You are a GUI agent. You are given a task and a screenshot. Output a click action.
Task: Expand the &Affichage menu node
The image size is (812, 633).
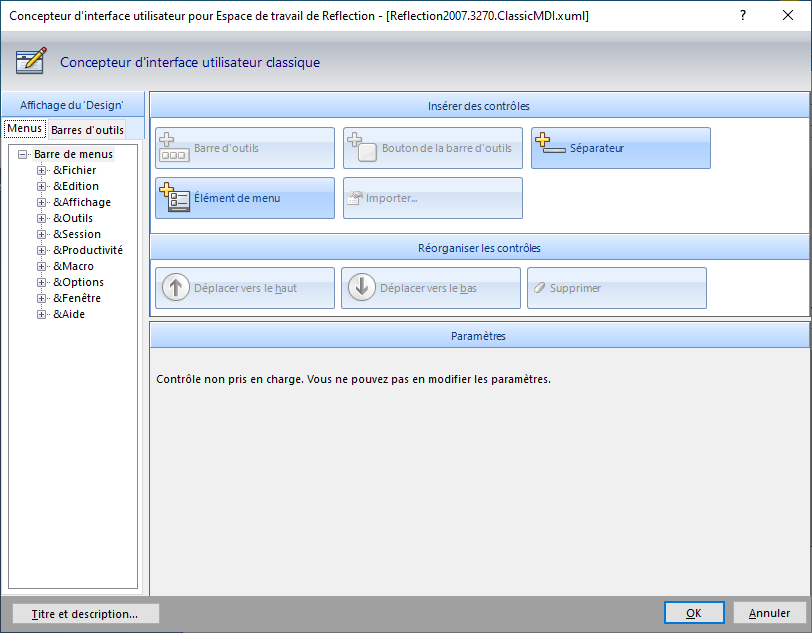[x=41, y=203]
